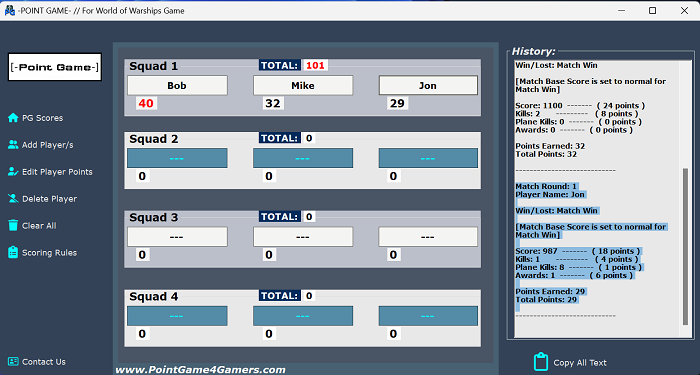
Task: Click 'Awards: 1' line in History
Action: (x=575, y=275)
